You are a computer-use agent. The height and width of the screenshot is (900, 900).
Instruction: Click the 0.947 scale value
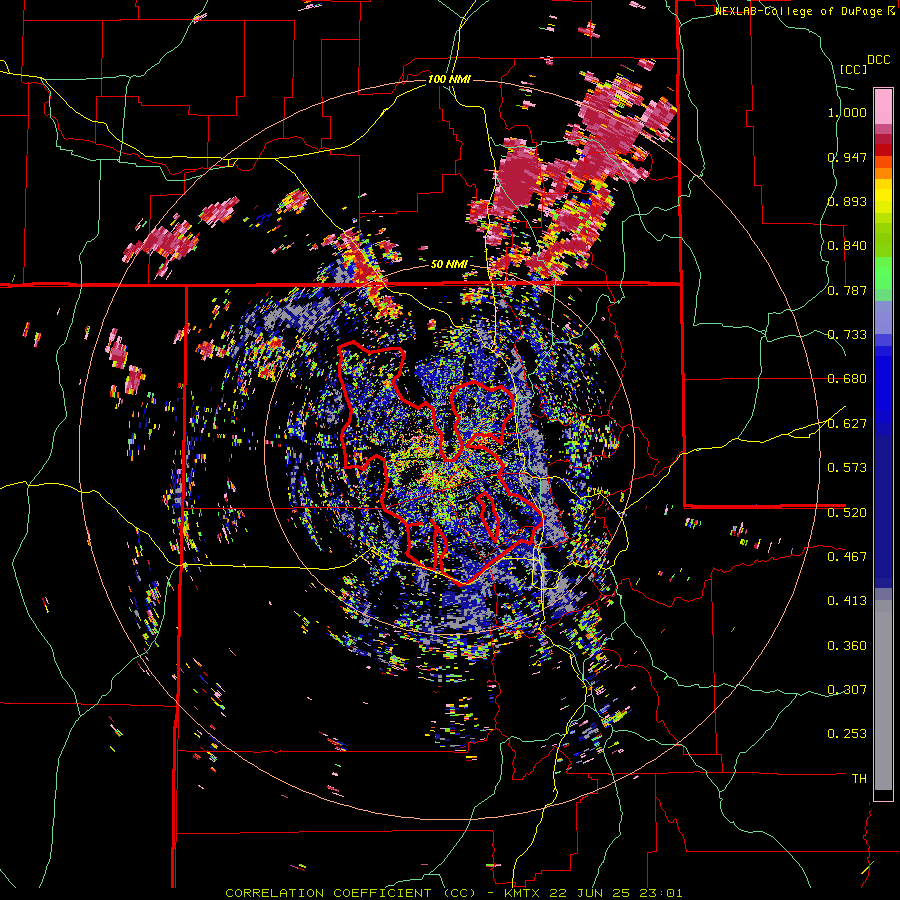coord(847,157)
